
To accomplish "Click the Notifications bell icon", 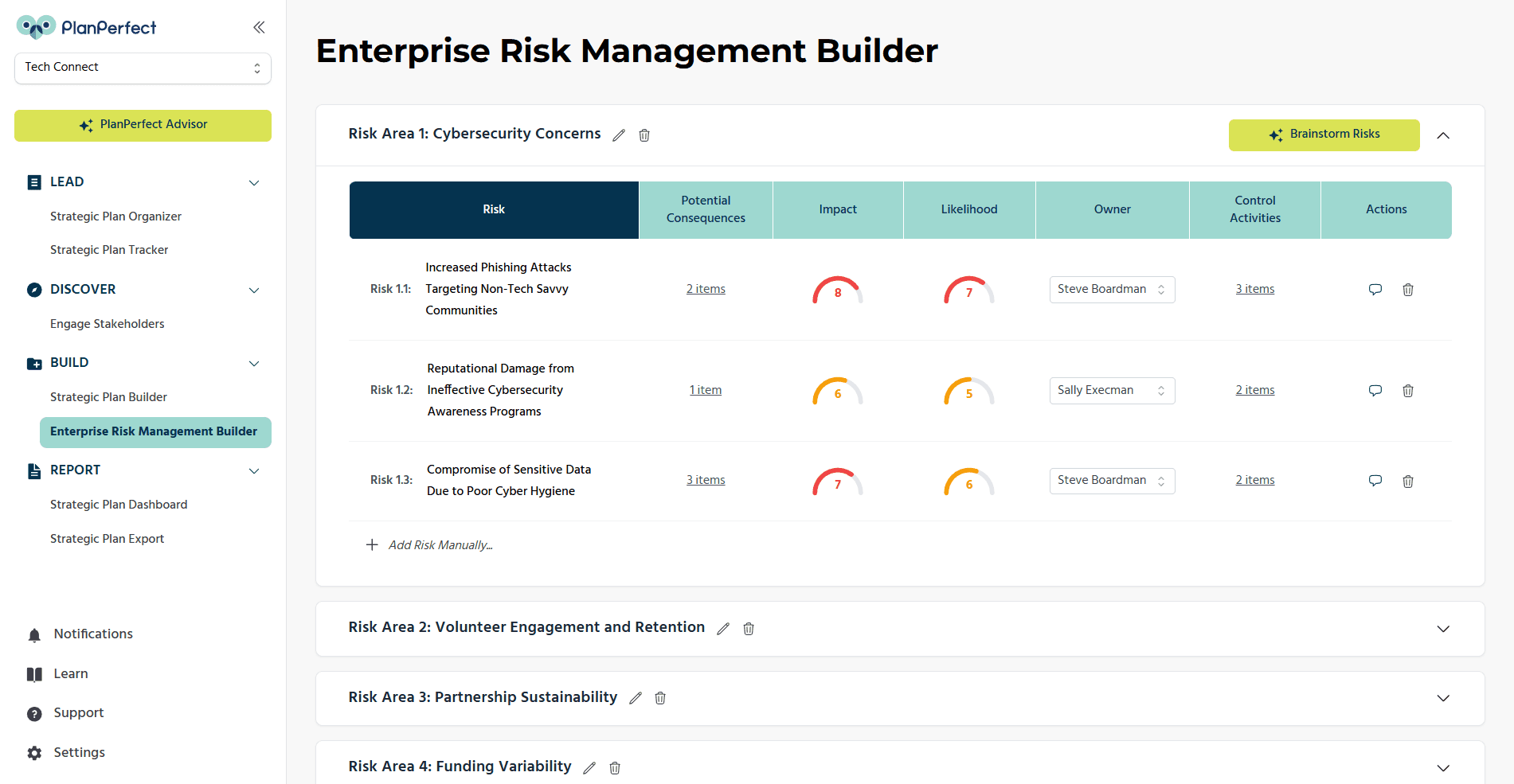I will point(34,634).
